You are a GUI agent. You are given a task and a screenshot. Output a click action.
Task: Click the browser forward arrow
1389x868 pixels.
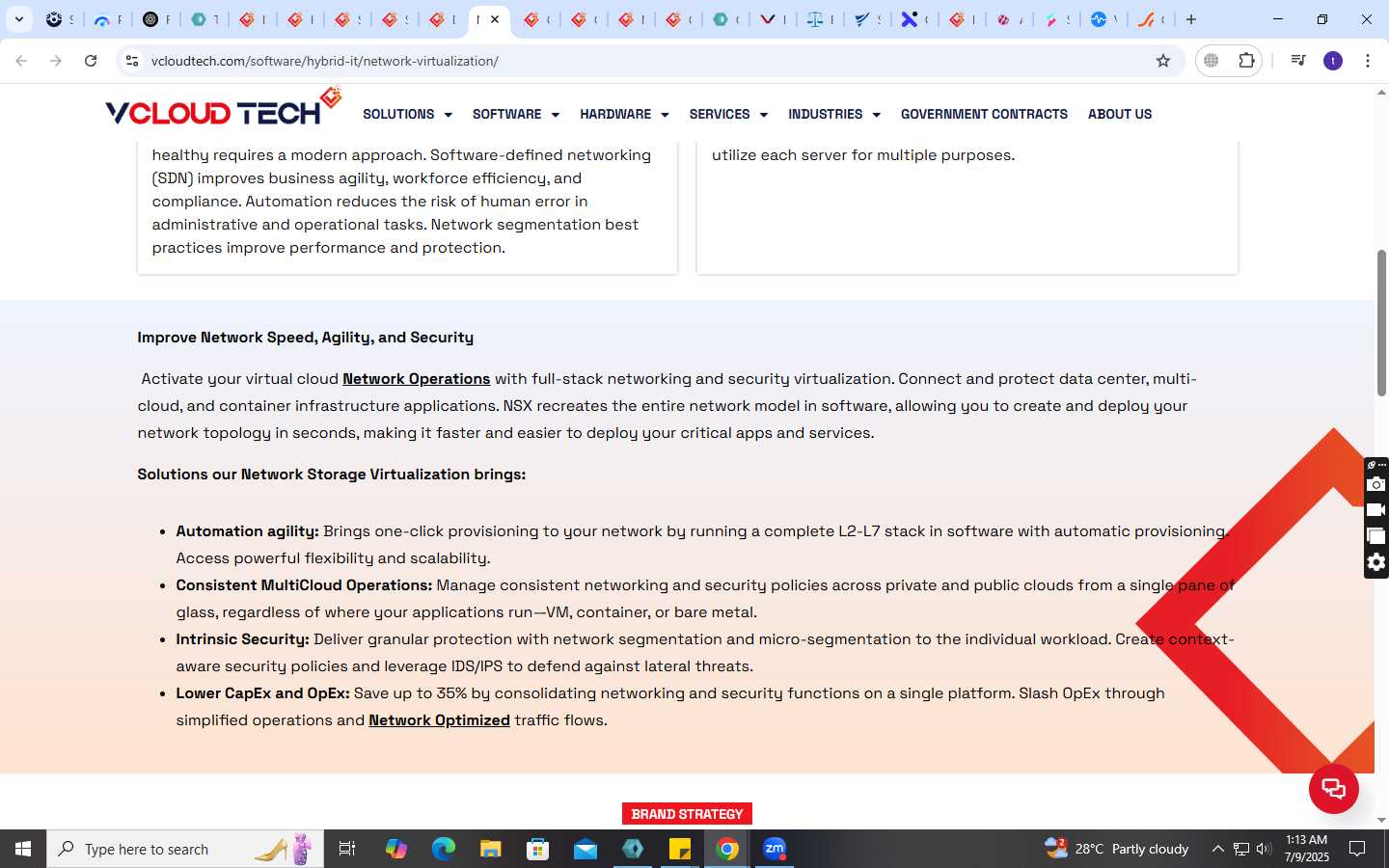pos(56,61)
